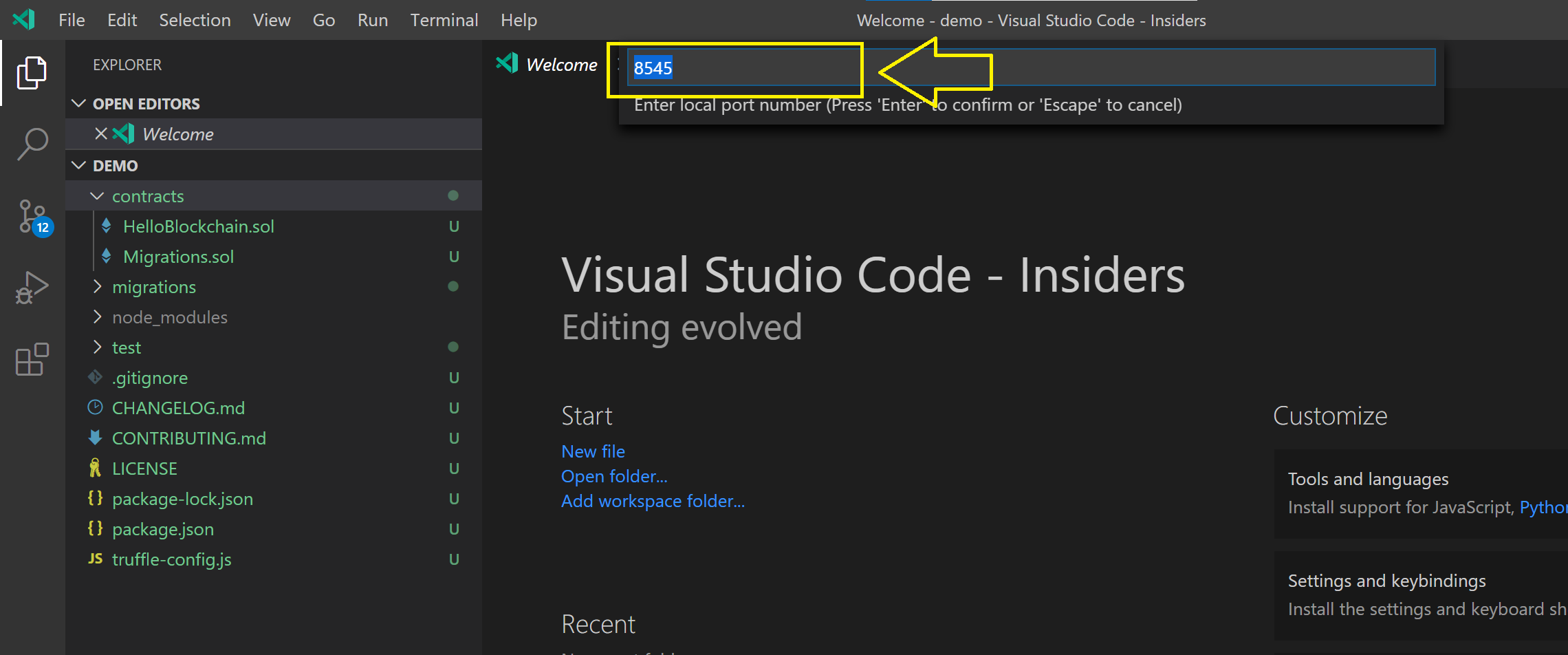
Task: Click the Add workspace folder... link
Action: (653, 501)
